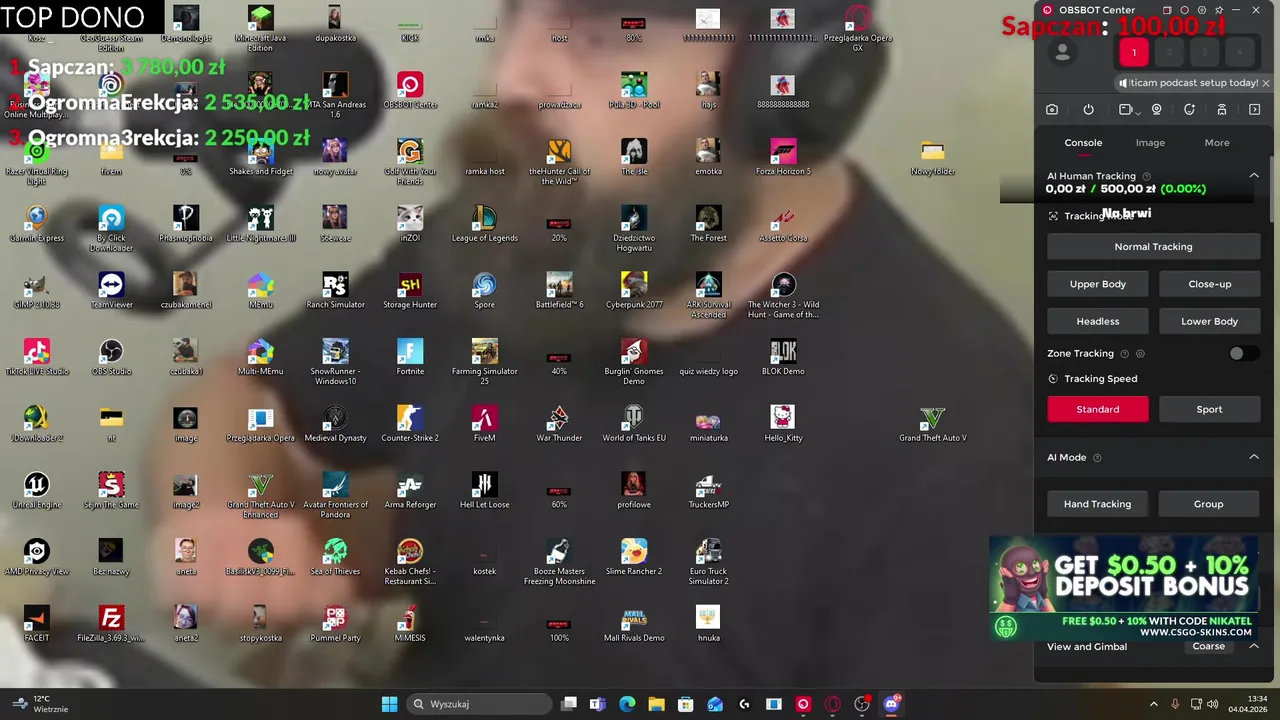The height and width of the screenshot is (720, 1280).
Task: Open Cyberpunk 2077 desktop shortcut
Action: click(634, 290)
